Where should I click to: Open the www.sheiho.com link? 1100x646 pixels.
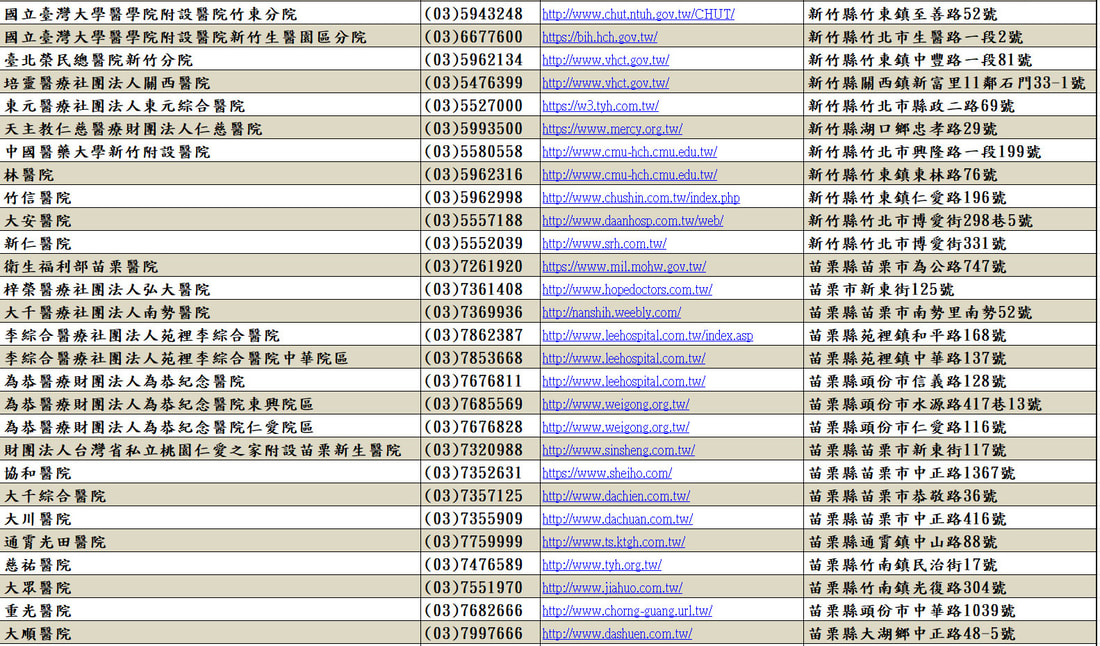[x=607, y=473]
